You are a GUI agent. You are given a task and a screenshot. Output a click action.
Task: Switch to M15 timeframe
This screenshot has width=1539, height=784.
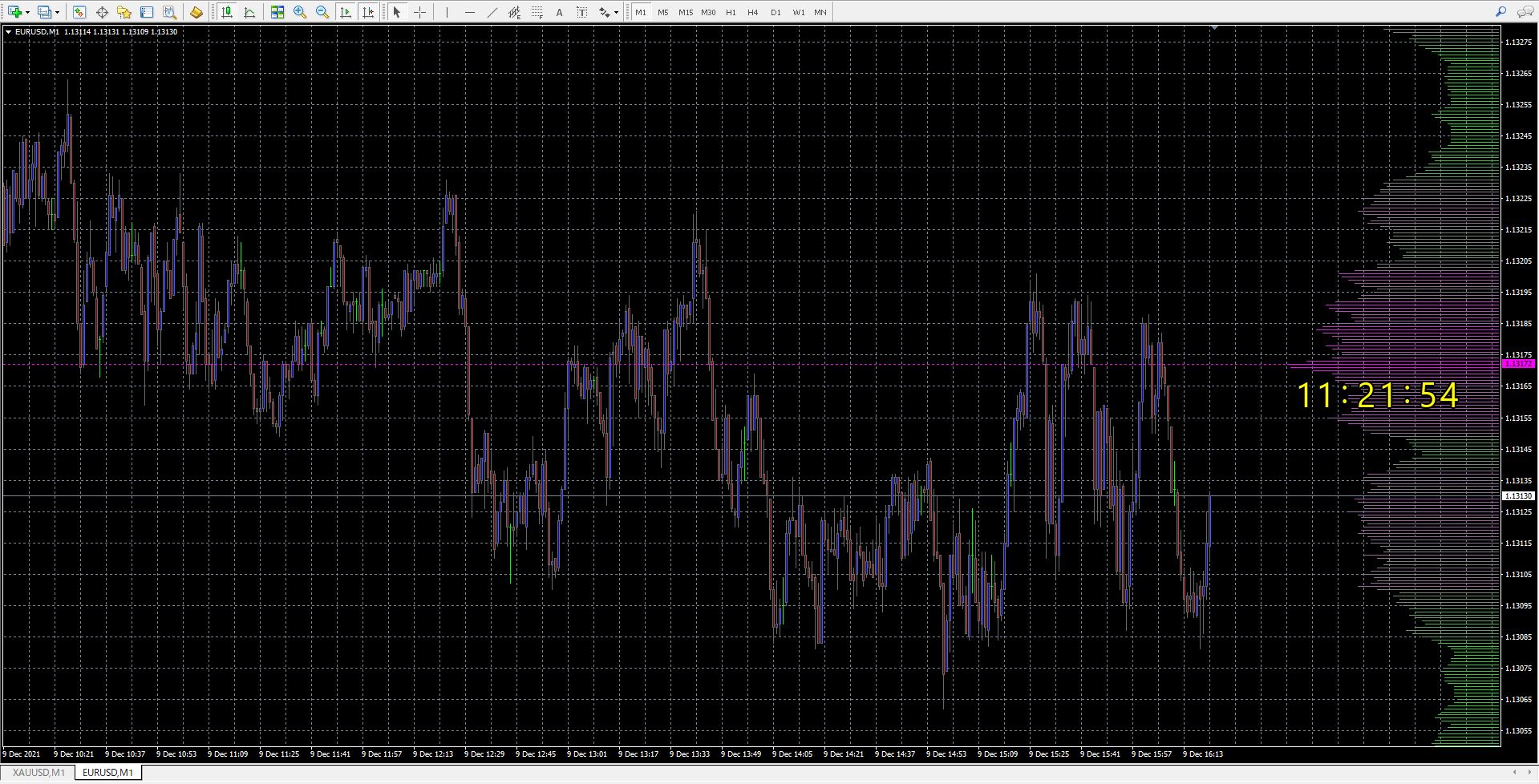[x=686, y=12]
